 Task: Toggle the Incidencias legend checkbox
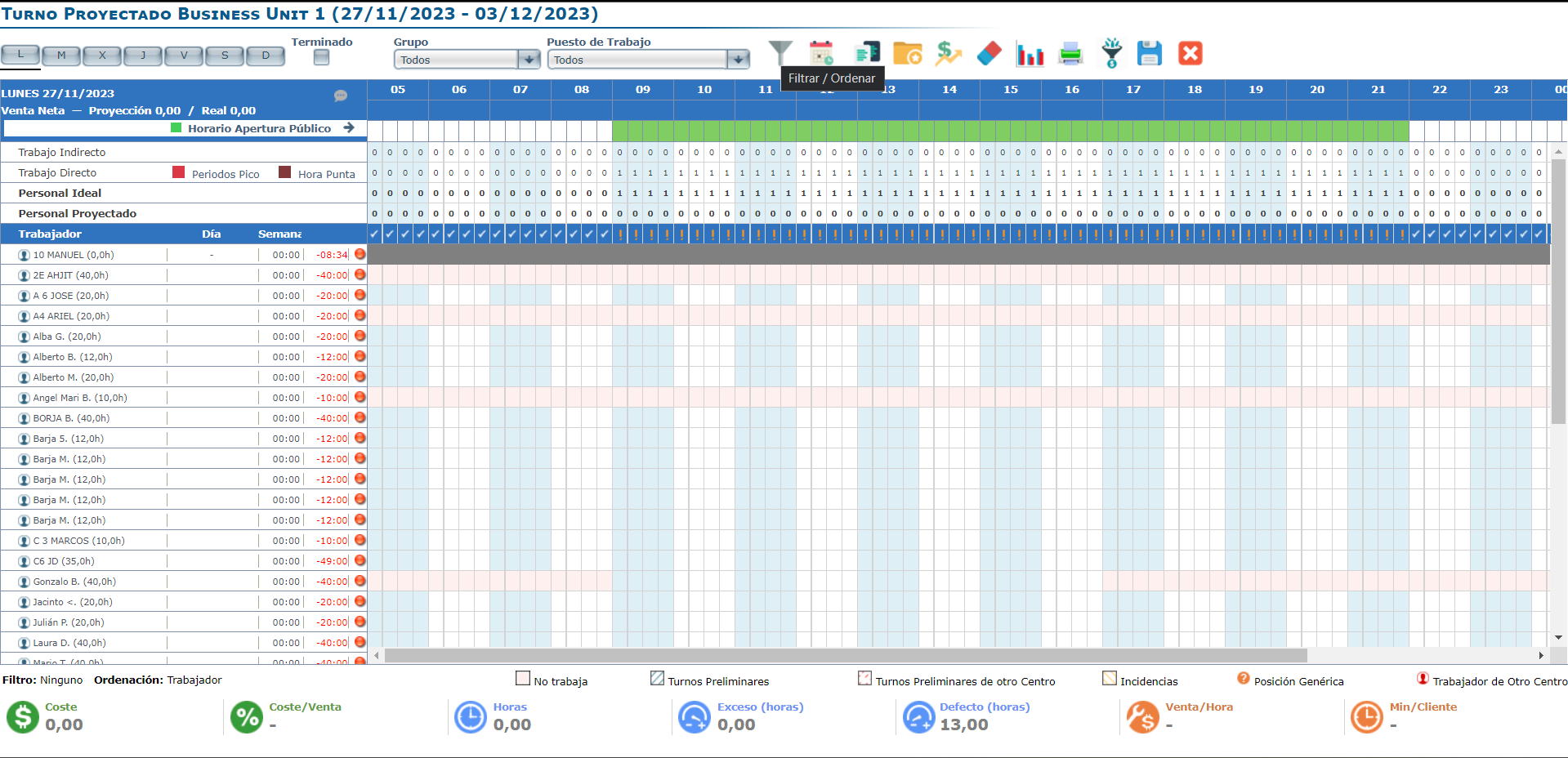click(1109, 678)
